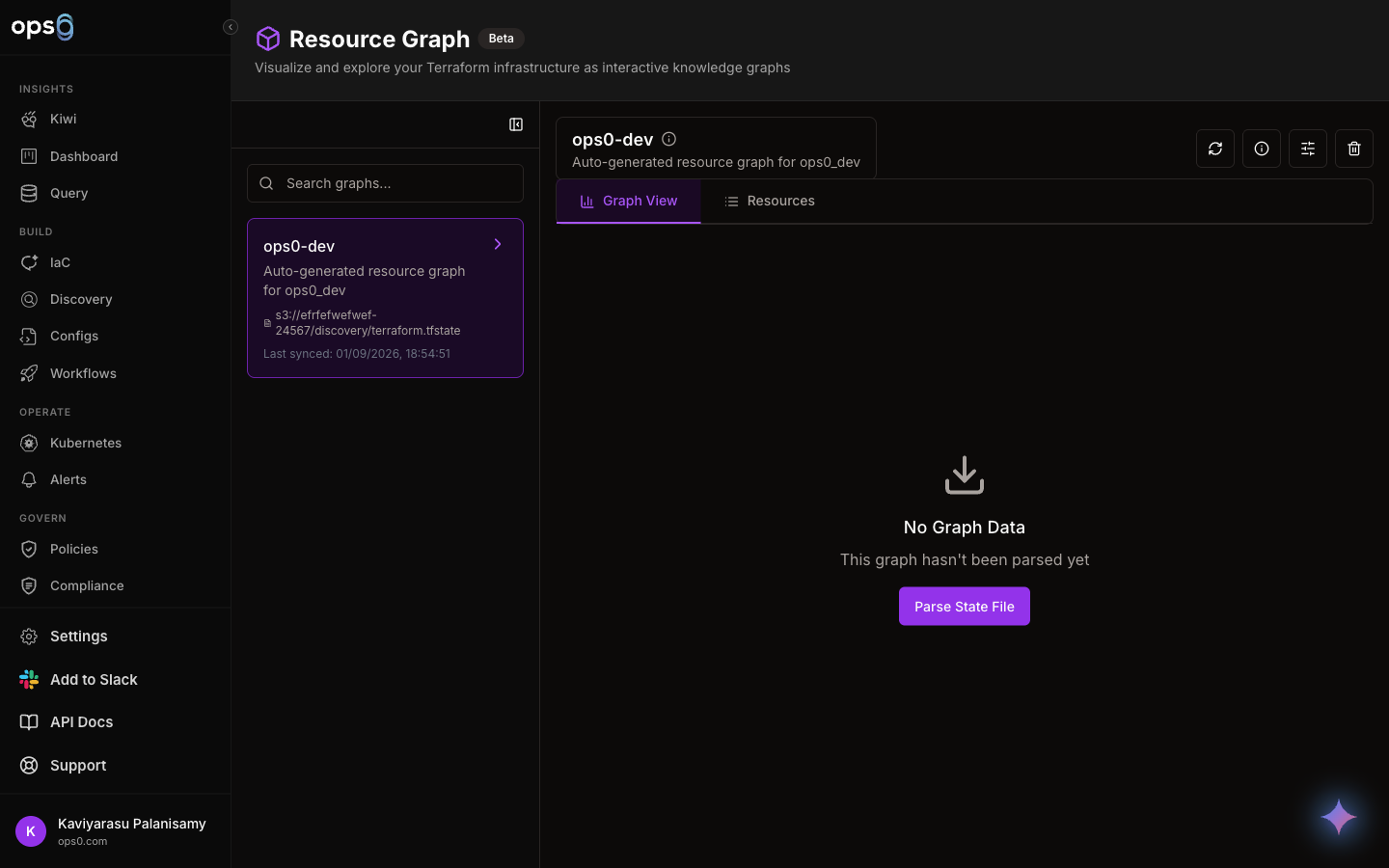Open Kiwi in the sidebar

[115, 119]
